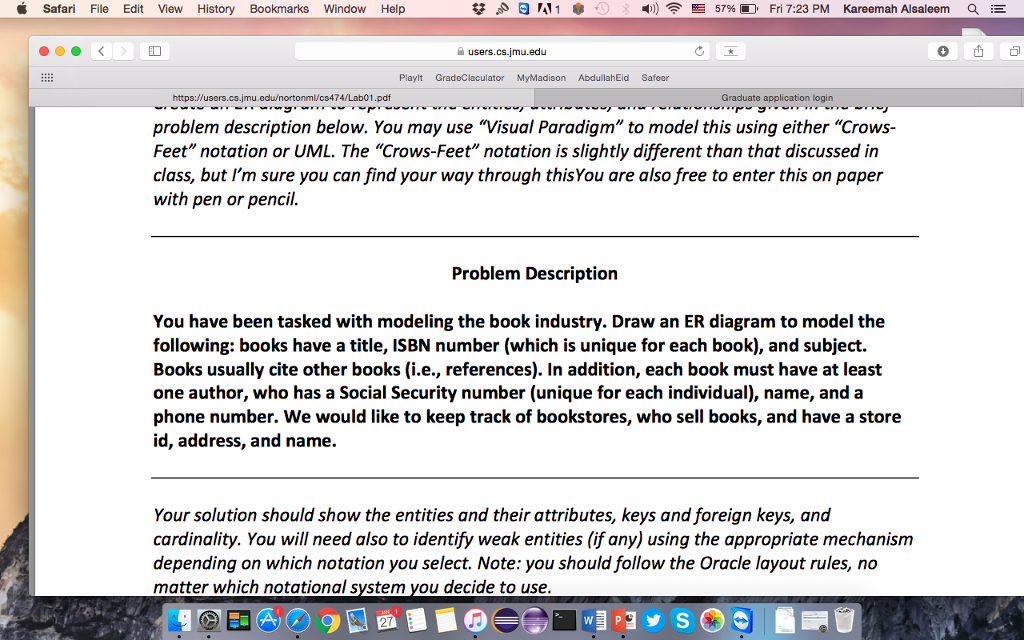The height and width of the screenshot is (640, 1024).
Task: Open the Twitter app in the Dock
Action: (x=653, y=621)
